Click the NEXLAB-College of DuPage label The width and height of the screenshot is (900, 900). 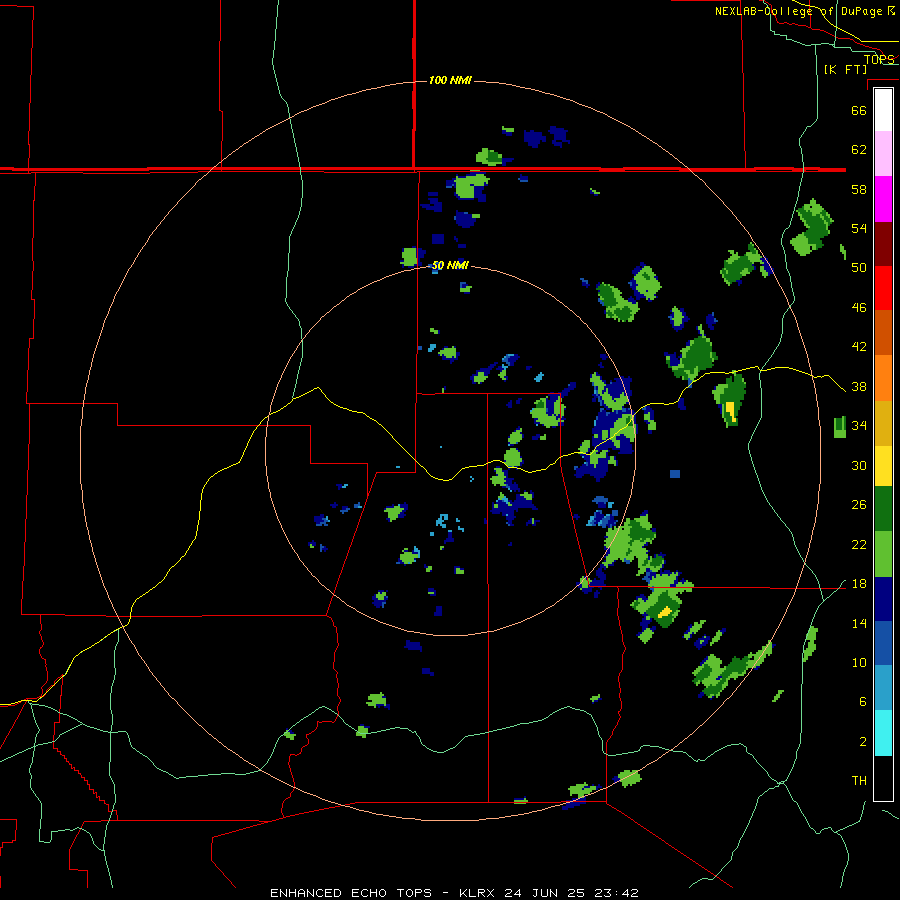click(800, 11)
